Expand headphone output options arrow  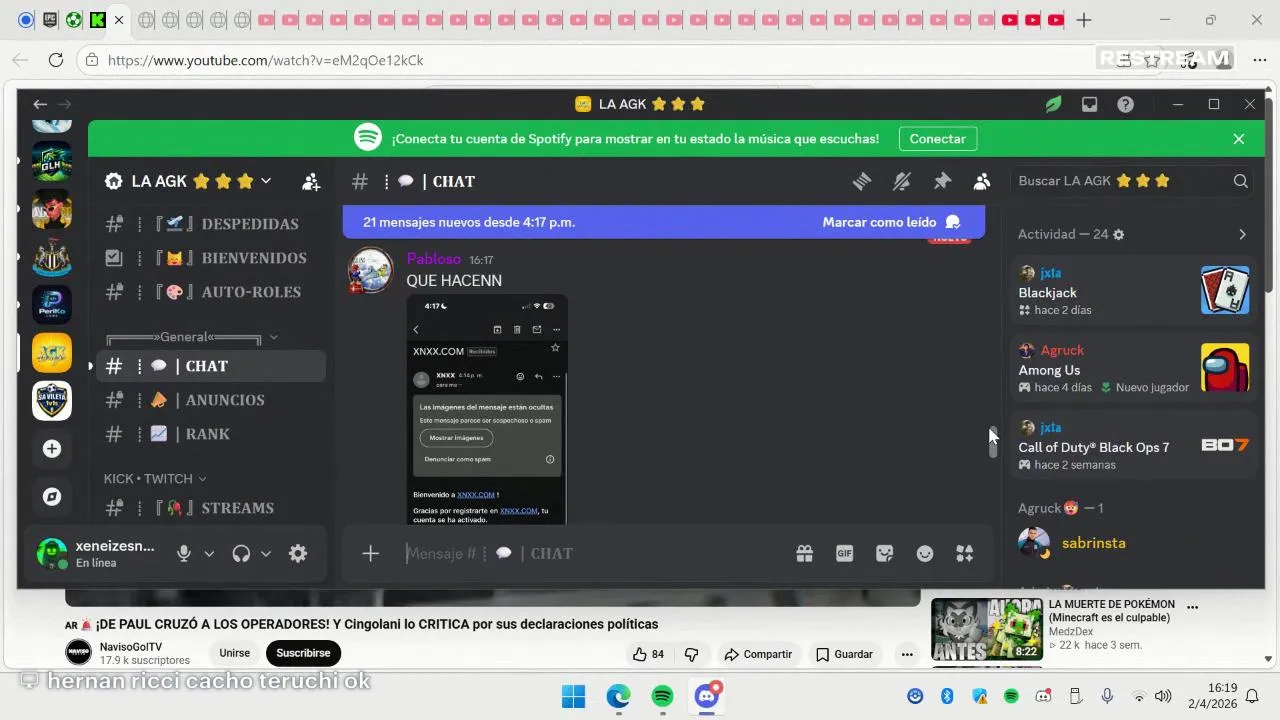(266, 553)
